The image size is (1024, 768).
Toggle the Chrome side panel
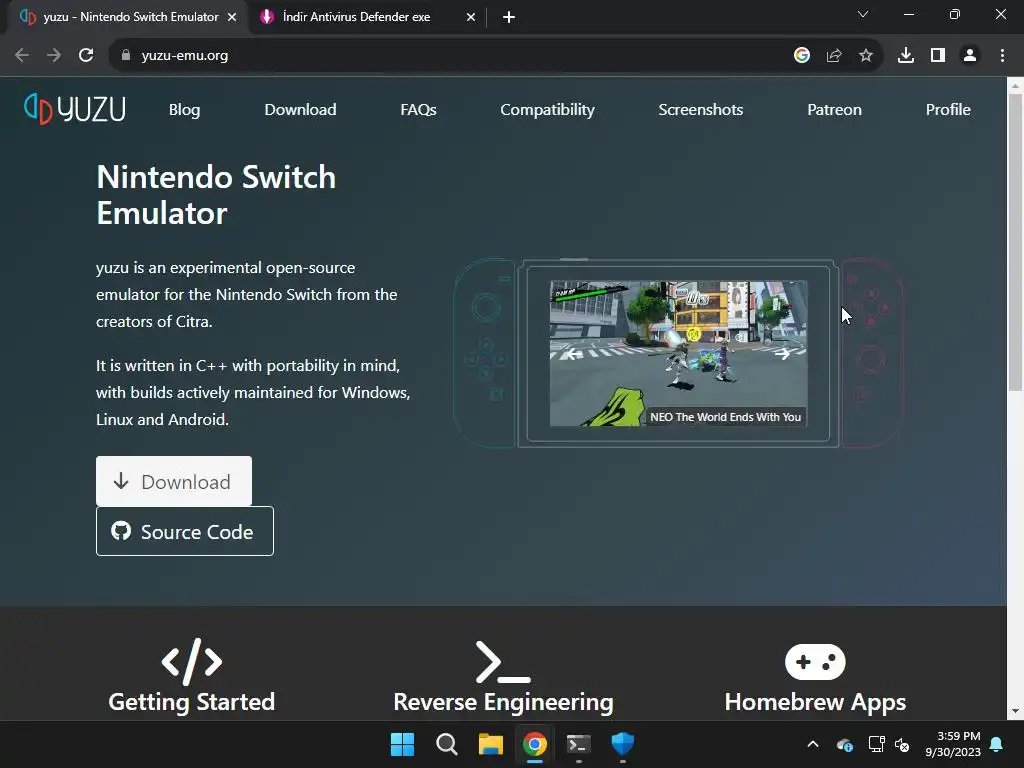pyautogui.click(x=938, y=56)
